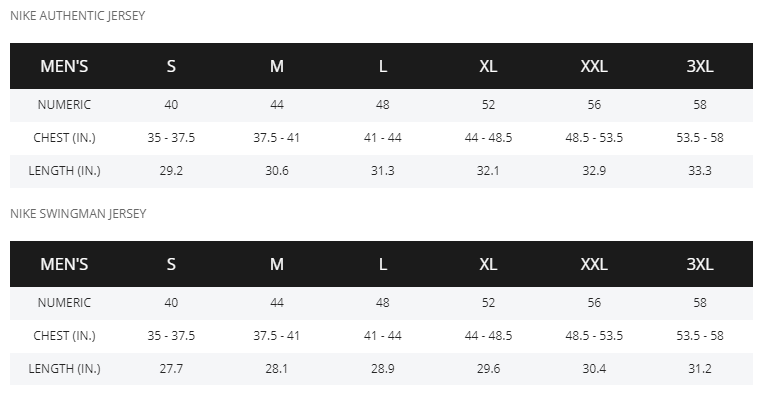The image size is (771, 407).
Task: Select the 3XL header in Swingman table
Action: pyautogui.click(x=700, y=264)
